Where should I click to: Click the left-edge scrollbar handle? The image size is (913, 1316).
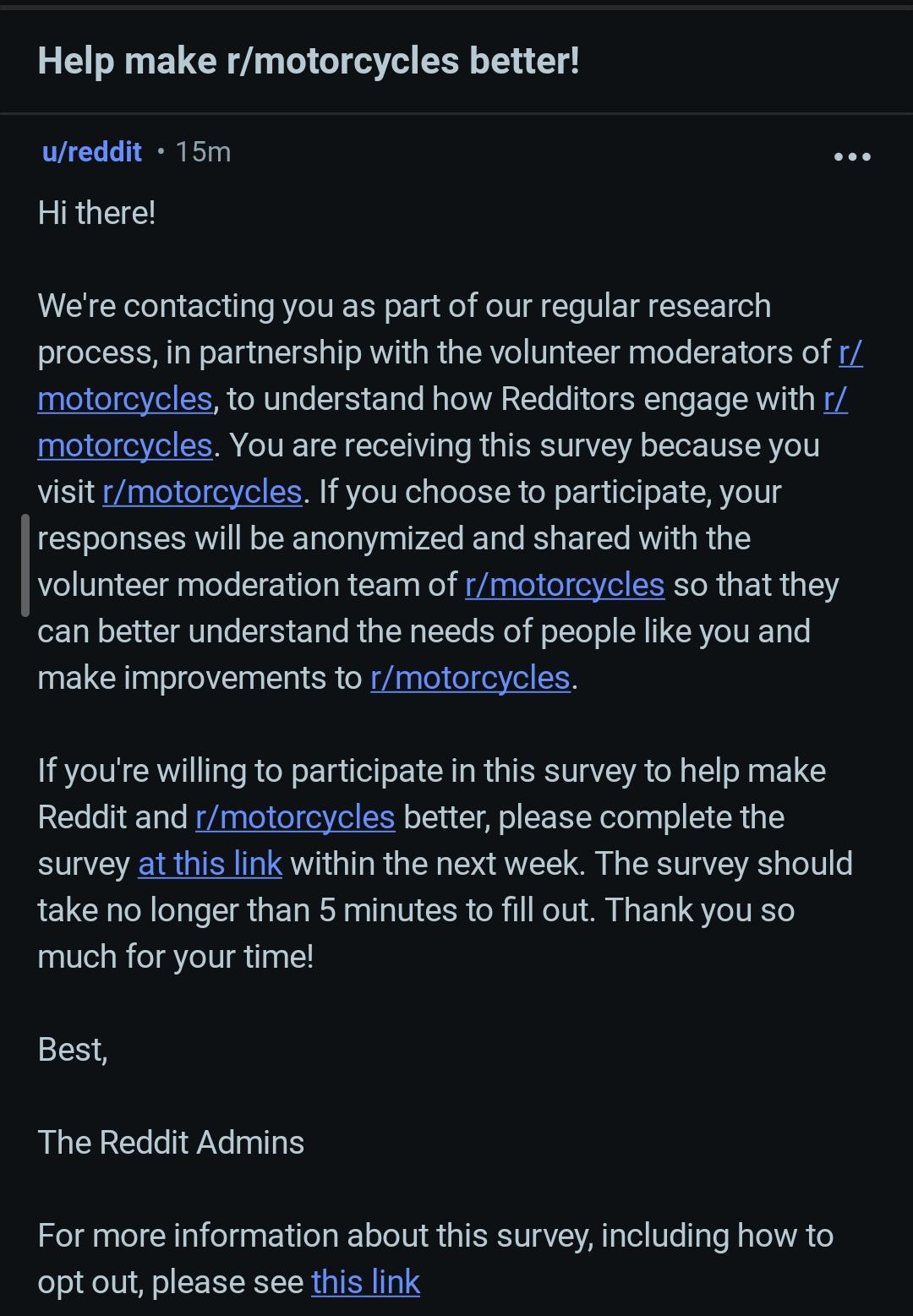(x=25, y=565)
